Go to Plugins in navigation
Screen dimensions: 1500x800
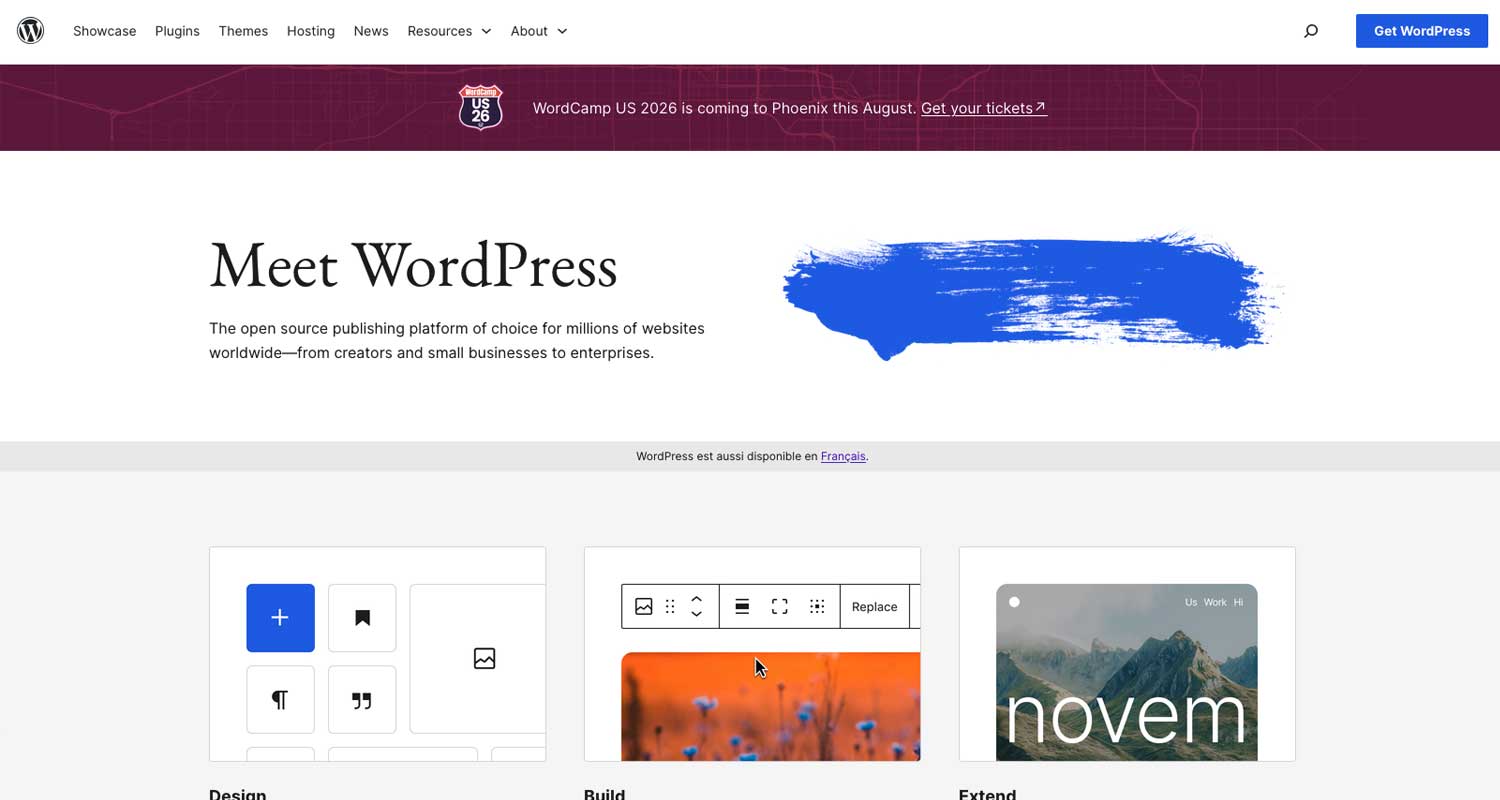(x=177, y=31)
